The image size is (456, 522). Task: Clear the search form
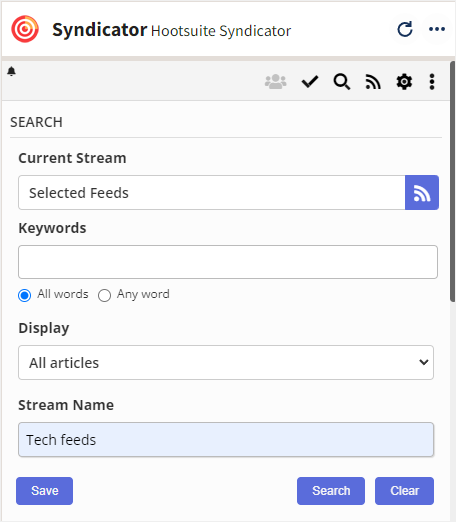404,491
